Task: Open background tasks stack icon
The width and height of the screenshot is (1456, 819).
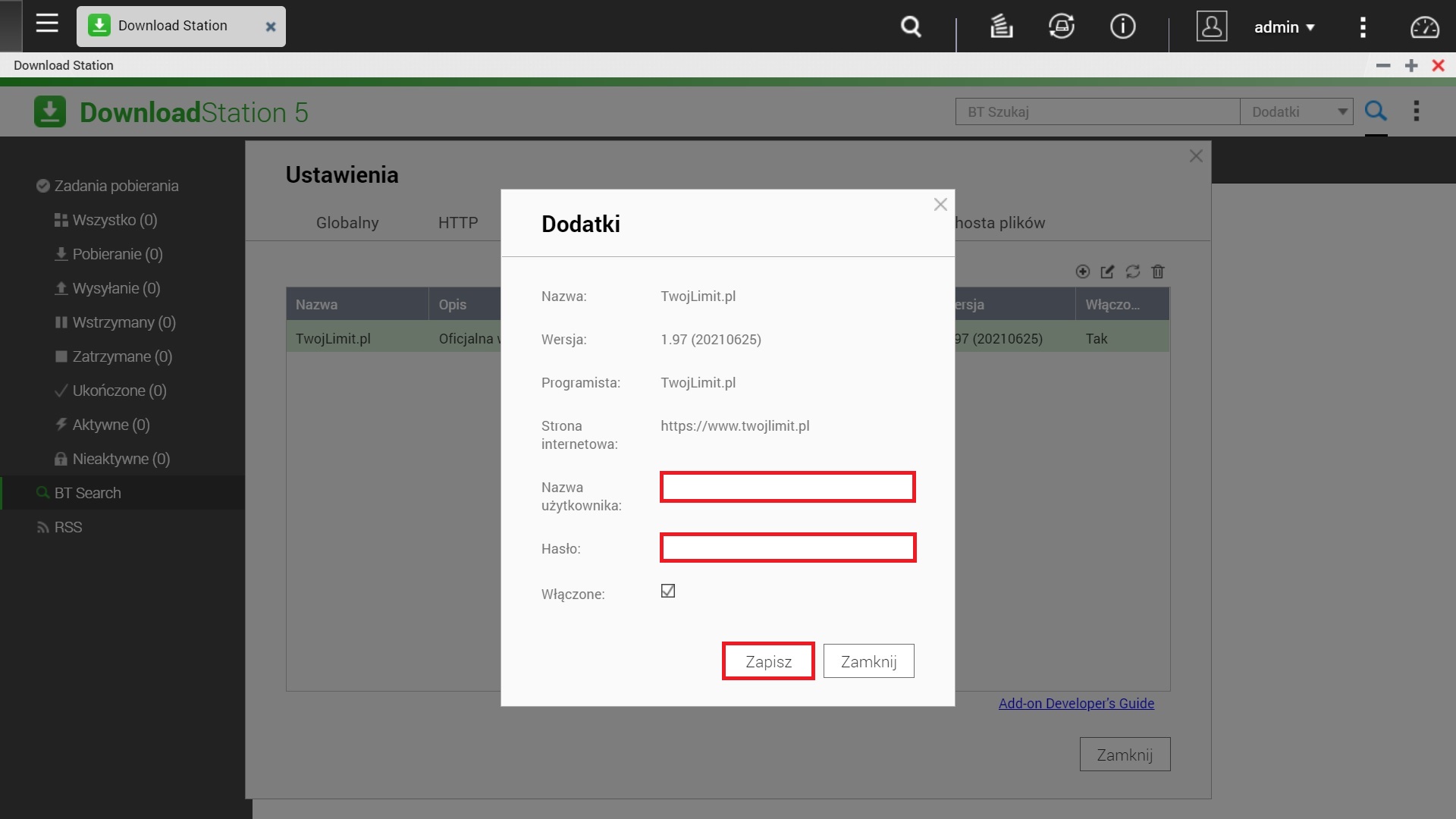Action: [1001, 27]
